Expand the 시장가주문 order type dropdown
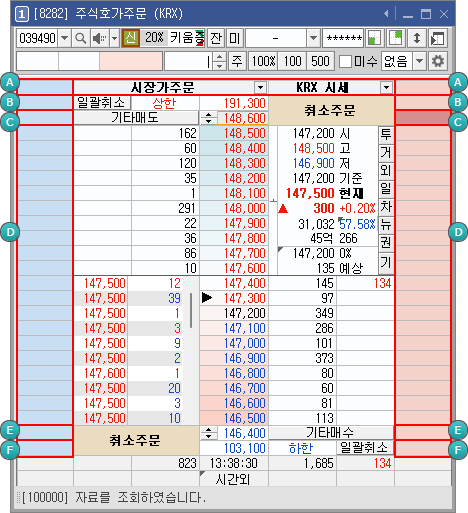Screen dimensions: 468x513 tap(260, 88)
